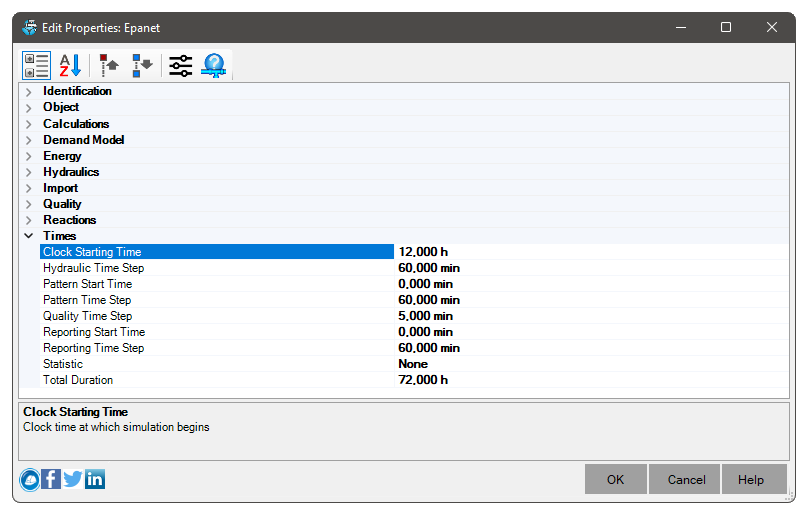The image size is (810, 516).
Task: Click the Object category label
Action: tap(61, 107)
